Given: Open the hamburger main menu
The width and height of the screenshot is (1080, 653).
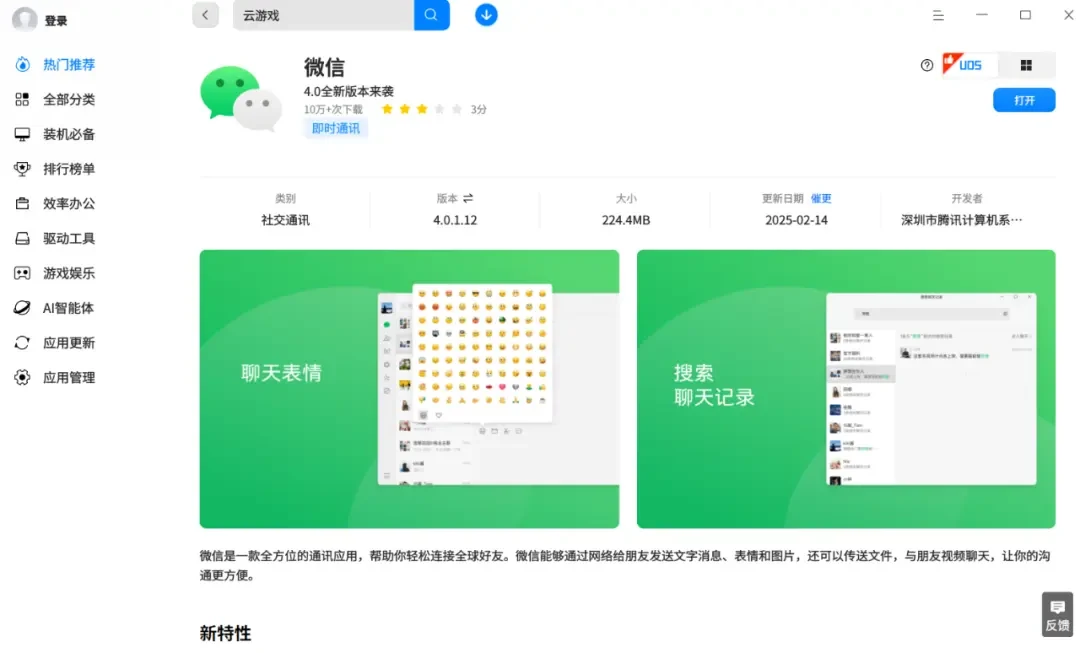Looking at the screenshot, I should coord(938,15).
